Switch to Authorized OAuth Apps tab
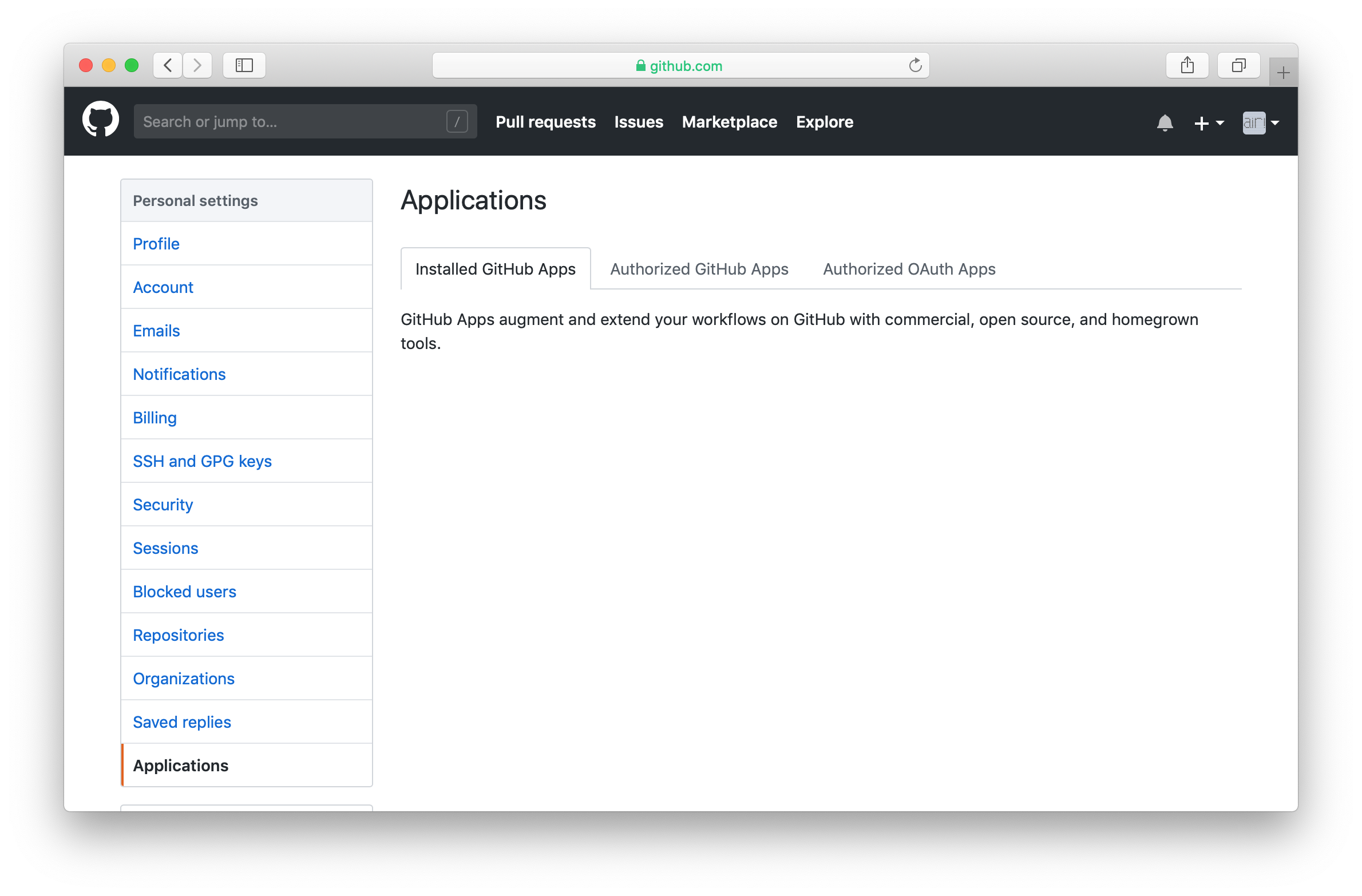The width and height of the screenshot is (1362, 896). coord(909,269)
